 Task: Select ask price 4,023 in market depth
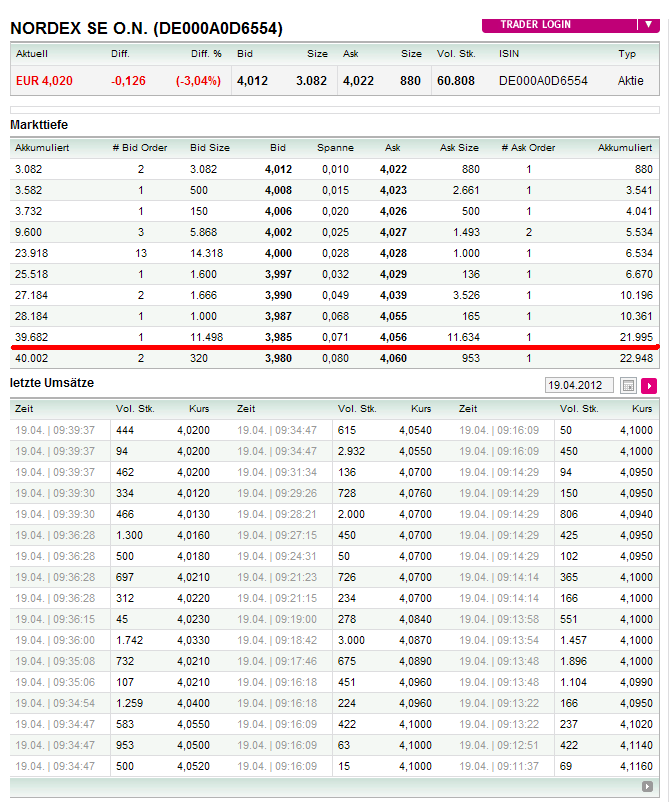(x=393, y=191)
